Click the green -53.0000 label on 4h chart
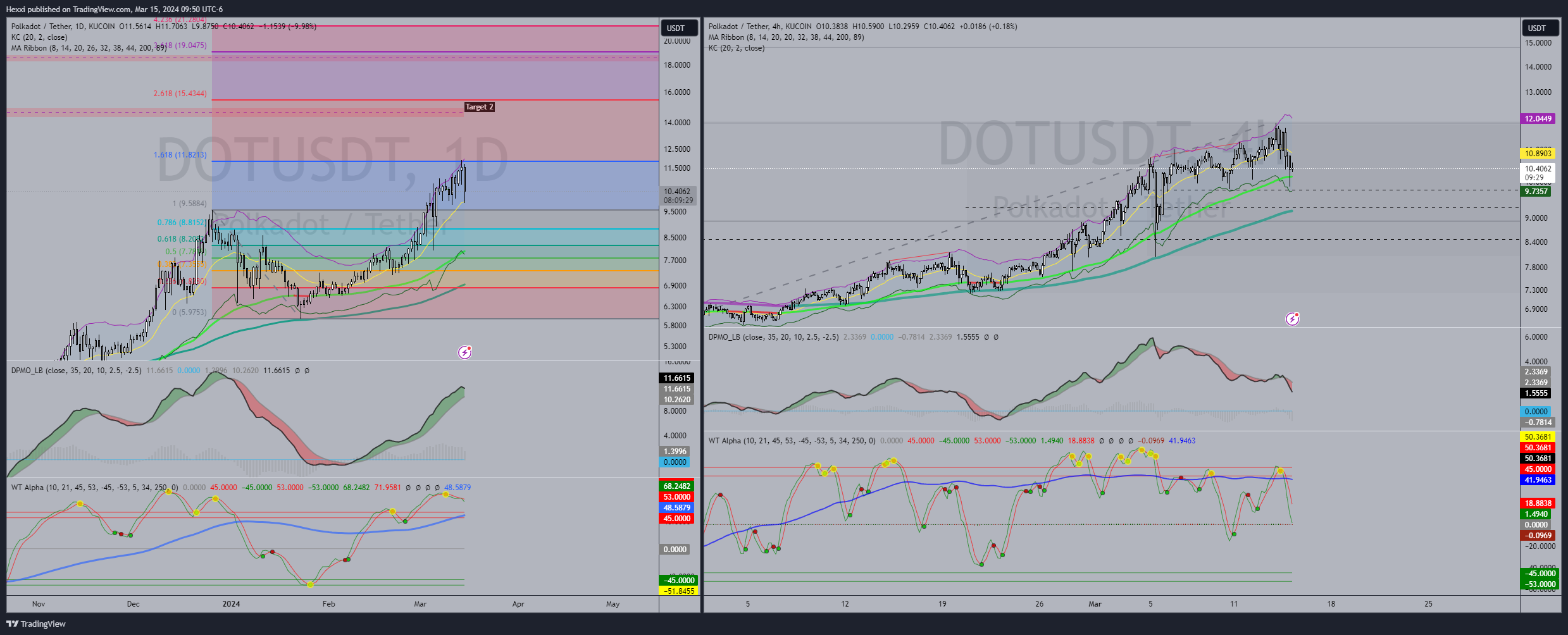Viewport: 1568px width, 635px height. pos(1539,584)
